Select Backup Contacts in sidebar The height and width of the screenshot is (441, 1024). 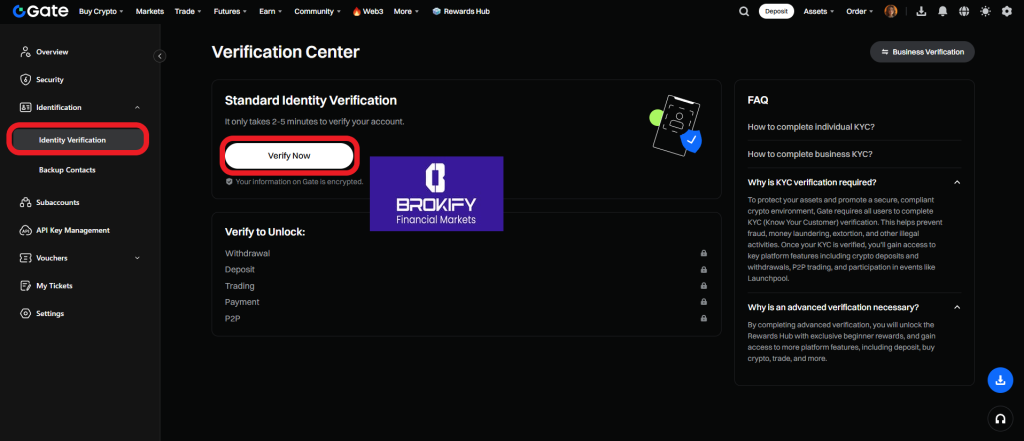click(x=67, y=170)
